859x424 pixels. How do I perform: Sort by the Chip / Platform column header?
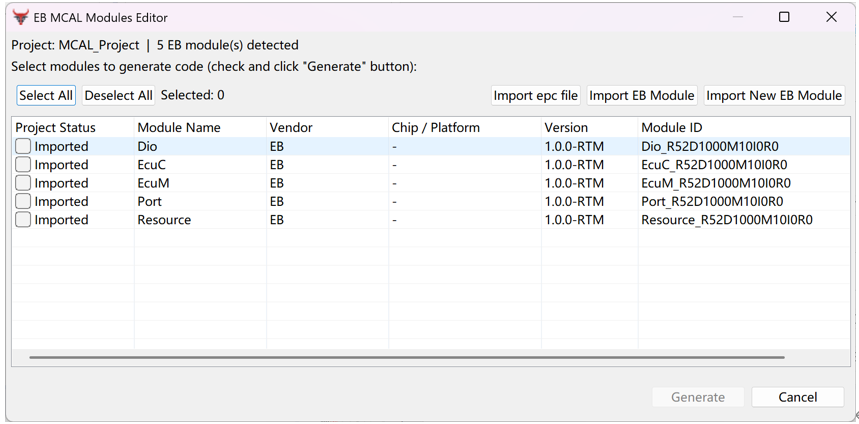click(x=465, y=128)
